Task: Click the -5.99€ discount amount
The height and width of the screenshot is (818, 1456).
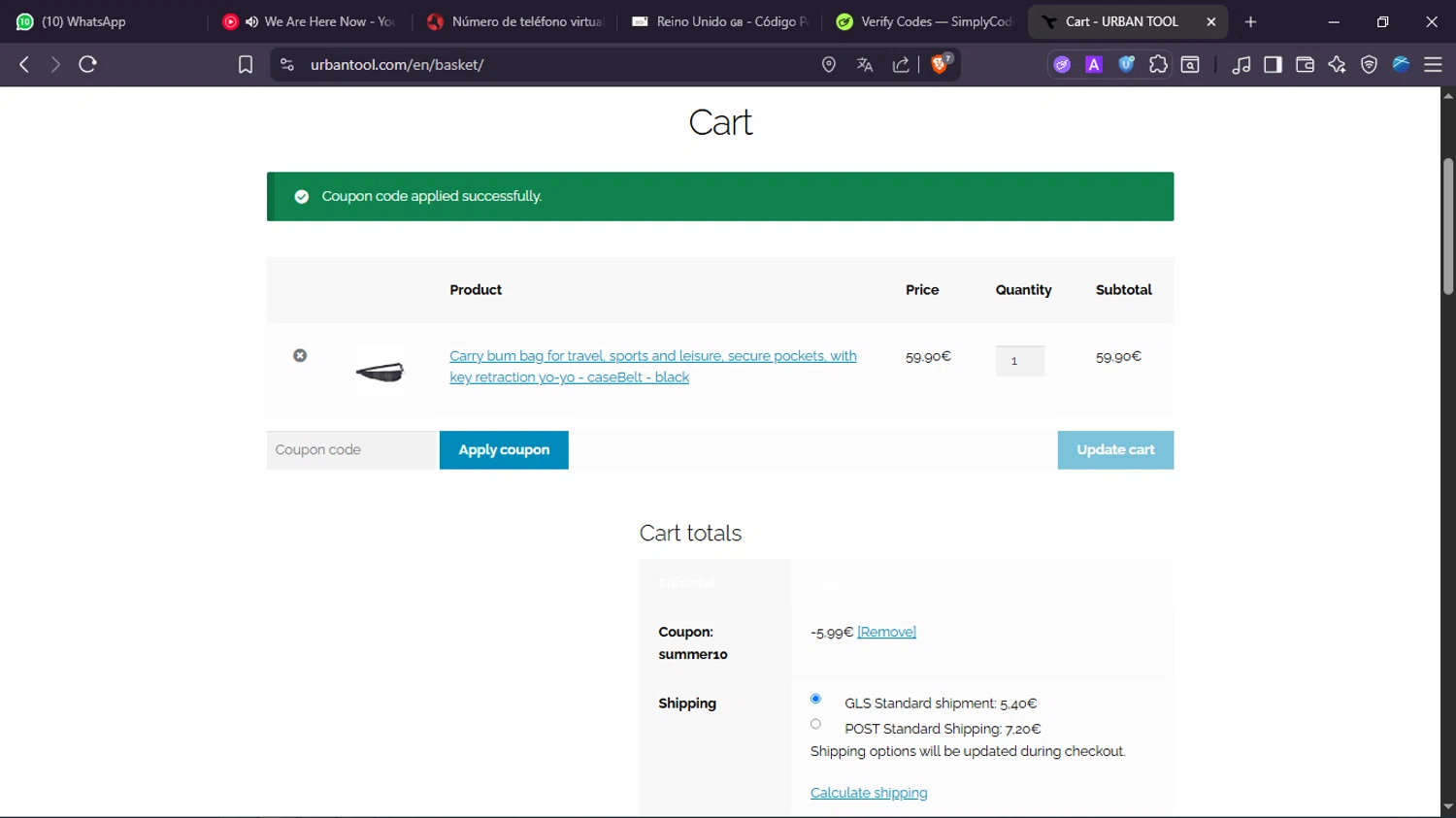Action: pyautogui.click(x=832, y=633)
